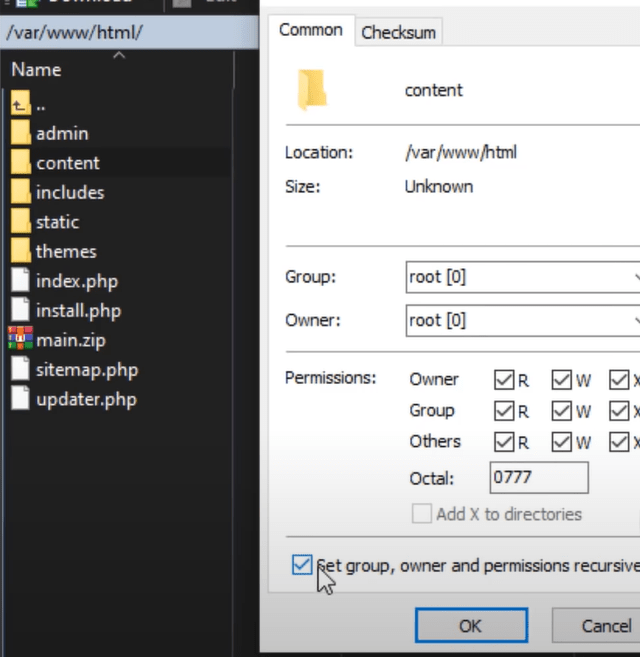The height and width of the screenshot is (657, 640).
Task: Toggle Owner write (W) permission checkbox
Action: [x=561, y=380]
